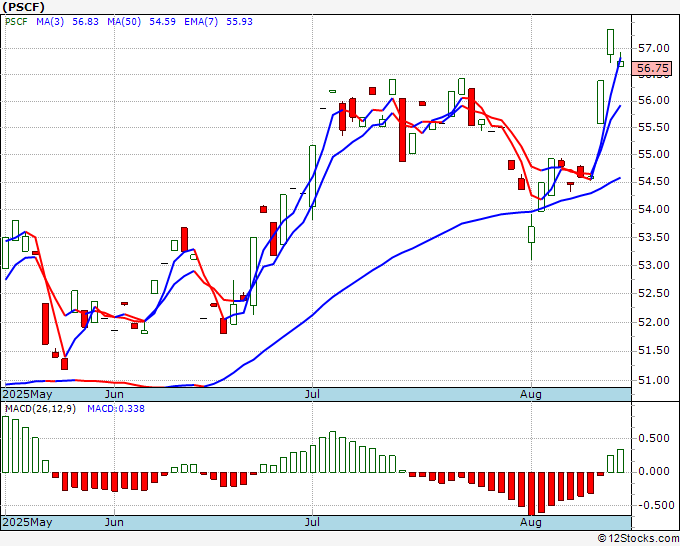This screenshot has width=680, height=546.
Task: Click the 55.00 price axis label
Action: point(654,154)
